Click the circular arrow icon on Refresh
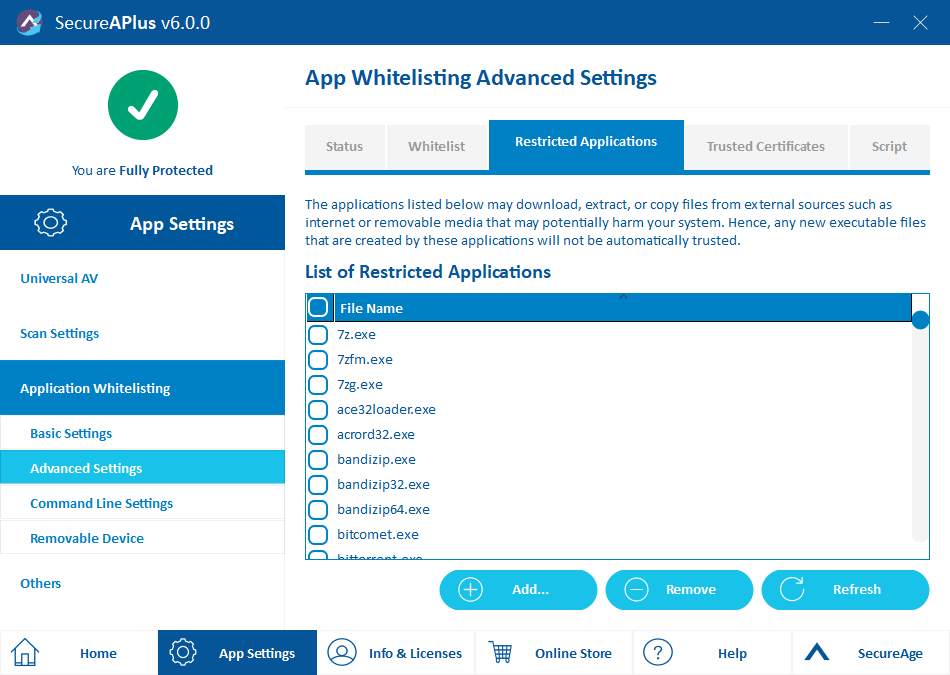950x675 pixels. click(792, 589)
